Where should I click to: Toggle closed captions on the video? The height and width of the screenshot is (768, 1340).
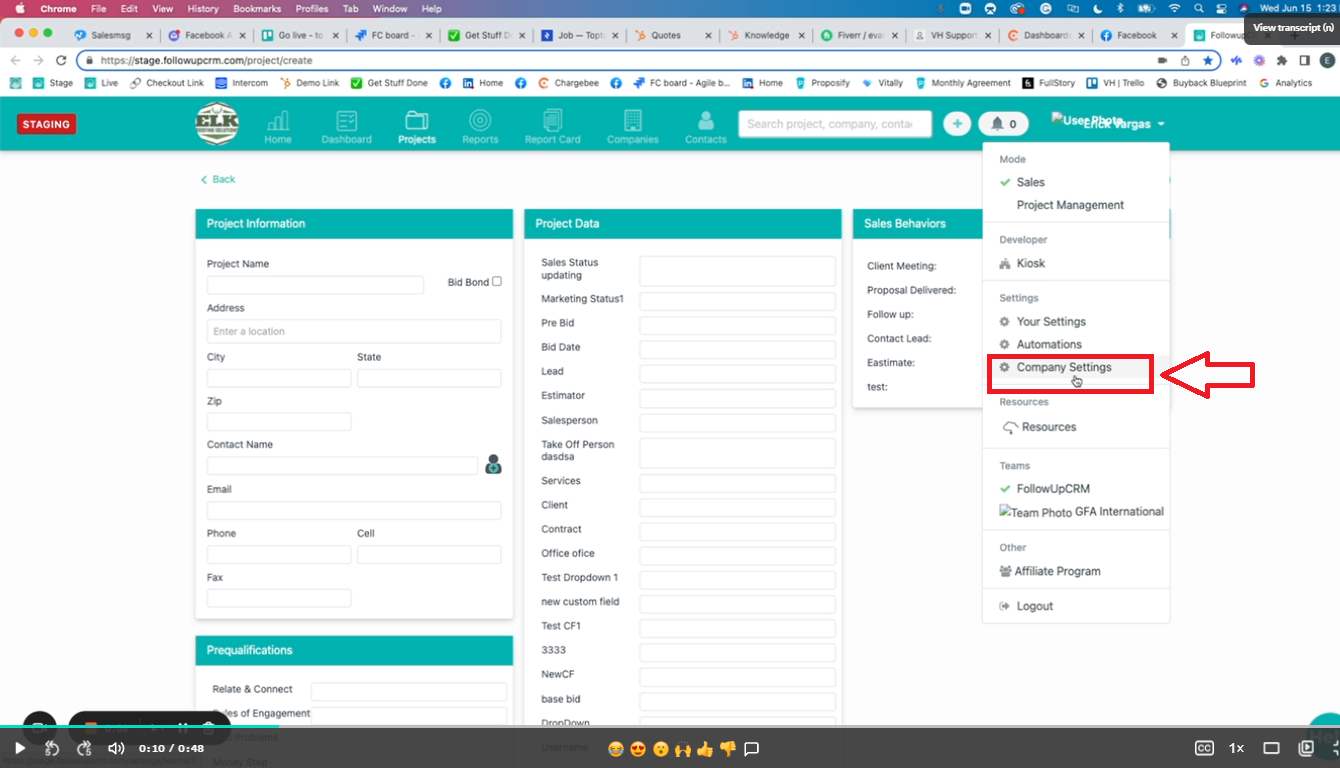[1205, 748]
